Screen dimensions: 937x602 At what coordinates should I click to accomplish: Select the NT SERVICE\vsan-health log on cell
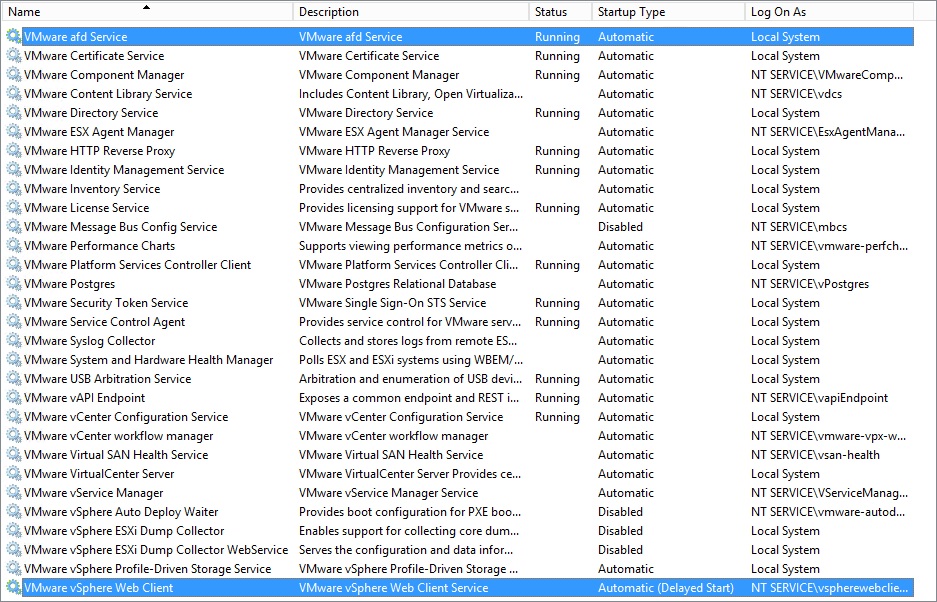(x=815, y=455)
